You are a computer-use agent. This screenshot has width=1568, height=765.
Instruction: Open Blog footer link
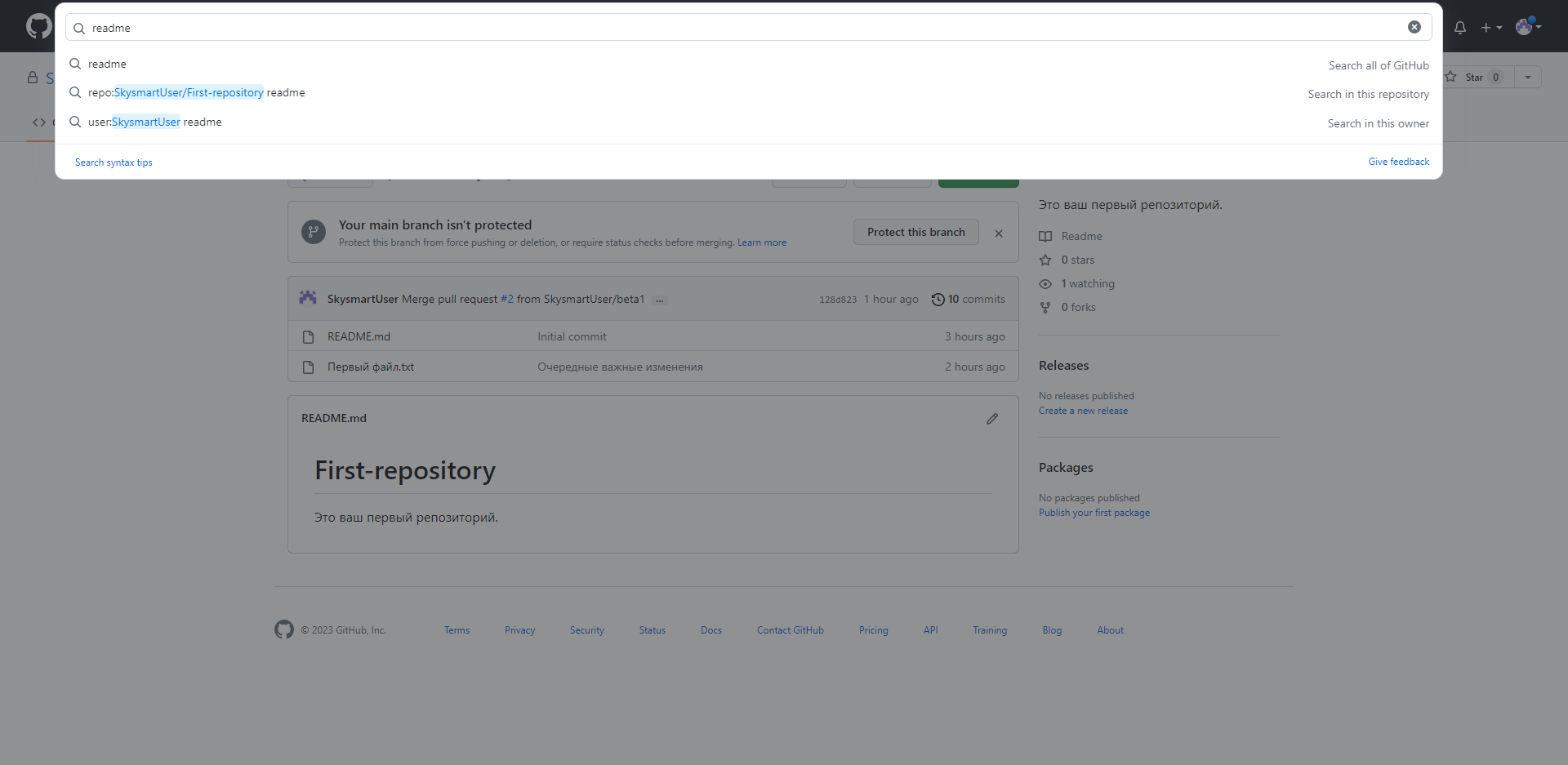1052,630
